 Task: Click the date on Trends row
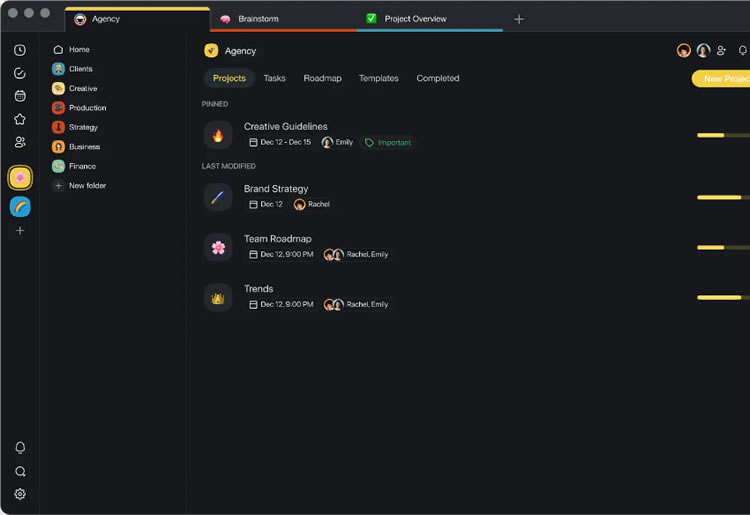coord(281,305)
